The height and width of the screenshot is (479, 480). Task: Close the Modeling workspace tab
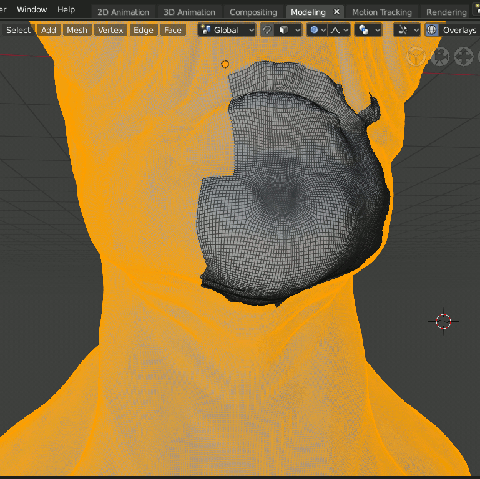(337, 12)
